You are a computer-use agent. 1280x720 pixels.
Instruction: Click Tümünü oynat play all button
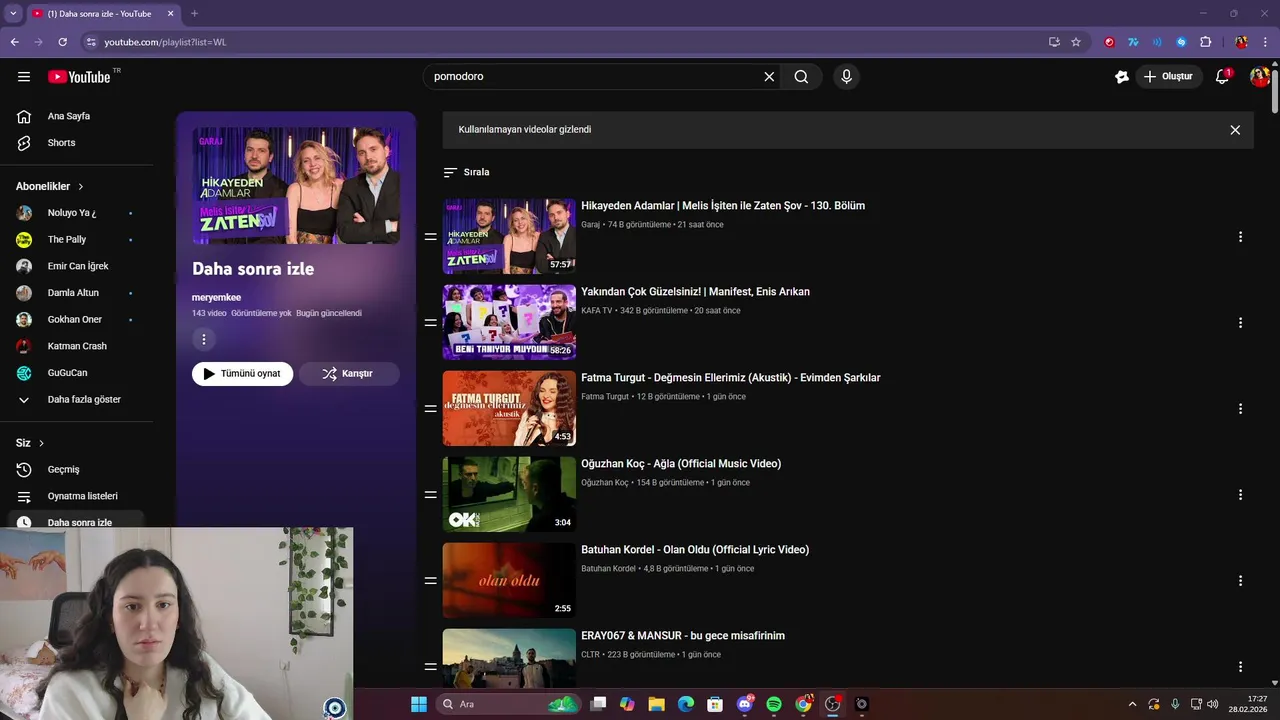242,374
